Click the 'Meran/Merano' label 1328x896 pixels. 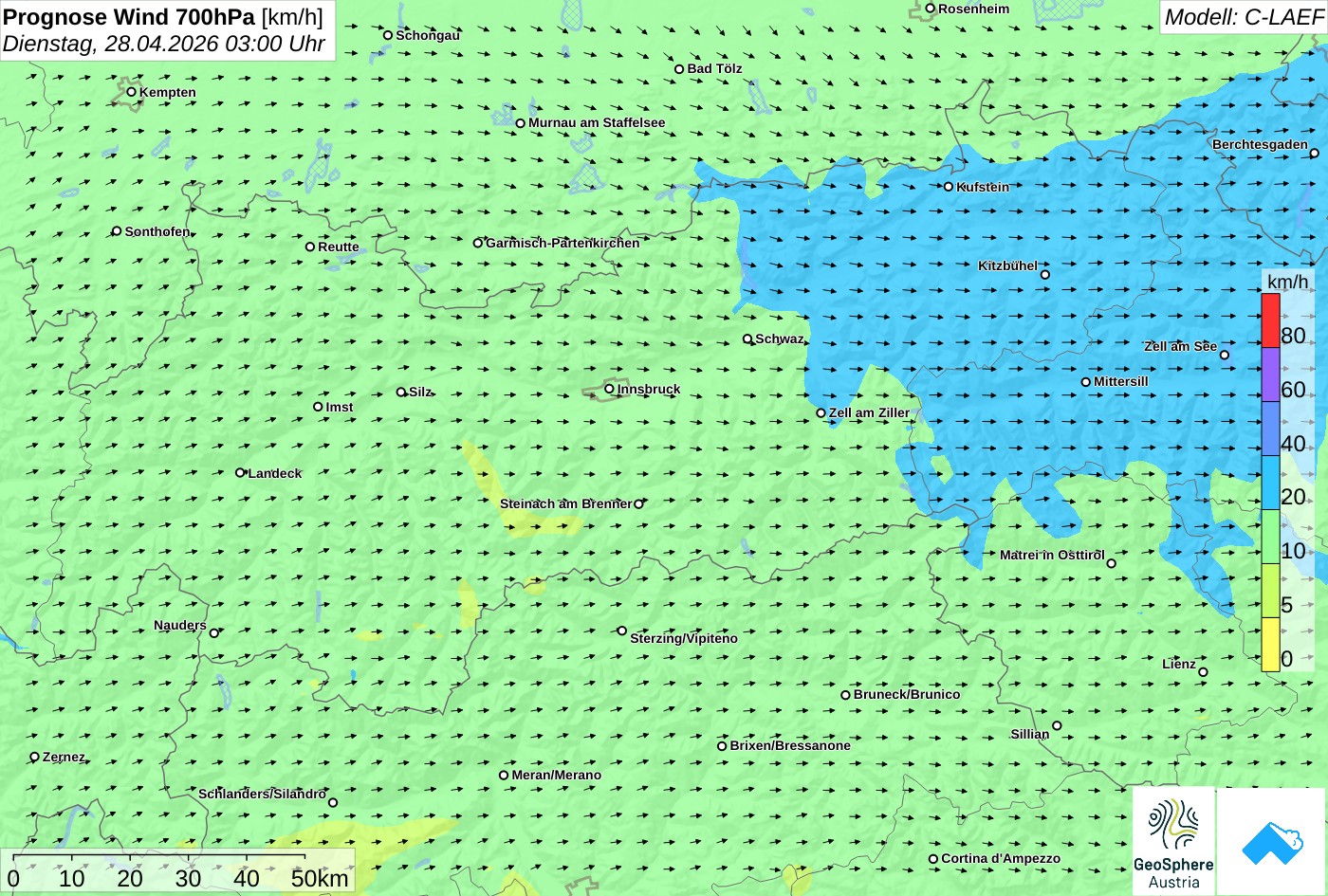pos(557,775)
